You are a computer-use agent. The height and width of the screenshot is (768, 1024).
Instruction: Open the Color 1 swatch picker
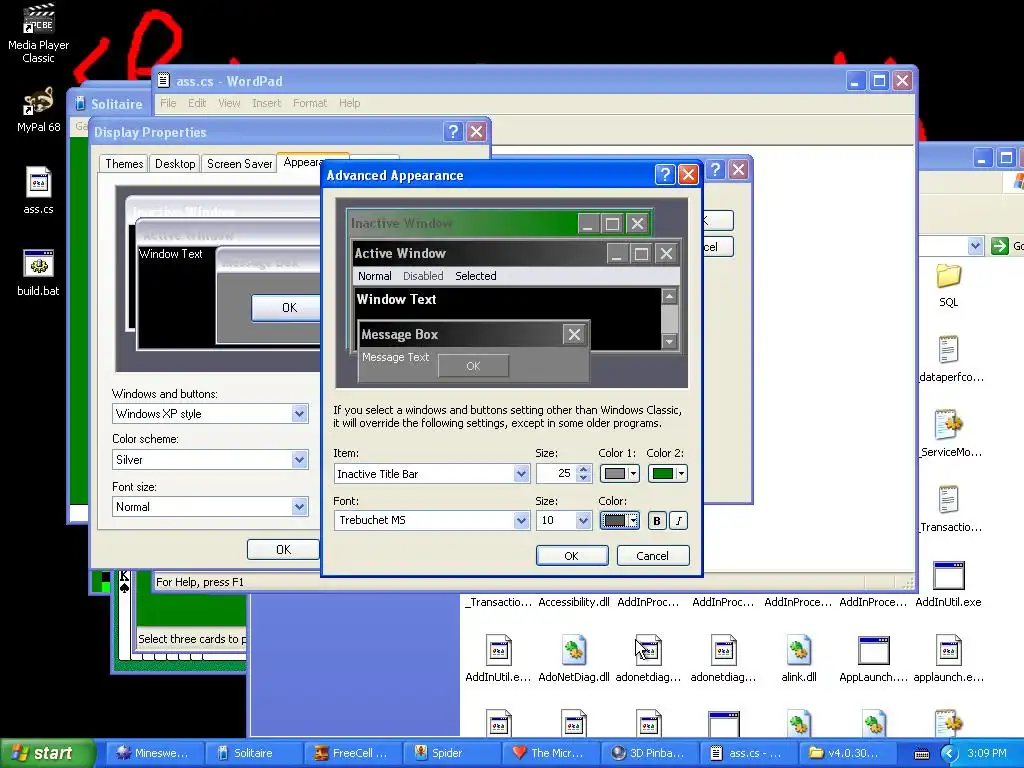[619, 473]
